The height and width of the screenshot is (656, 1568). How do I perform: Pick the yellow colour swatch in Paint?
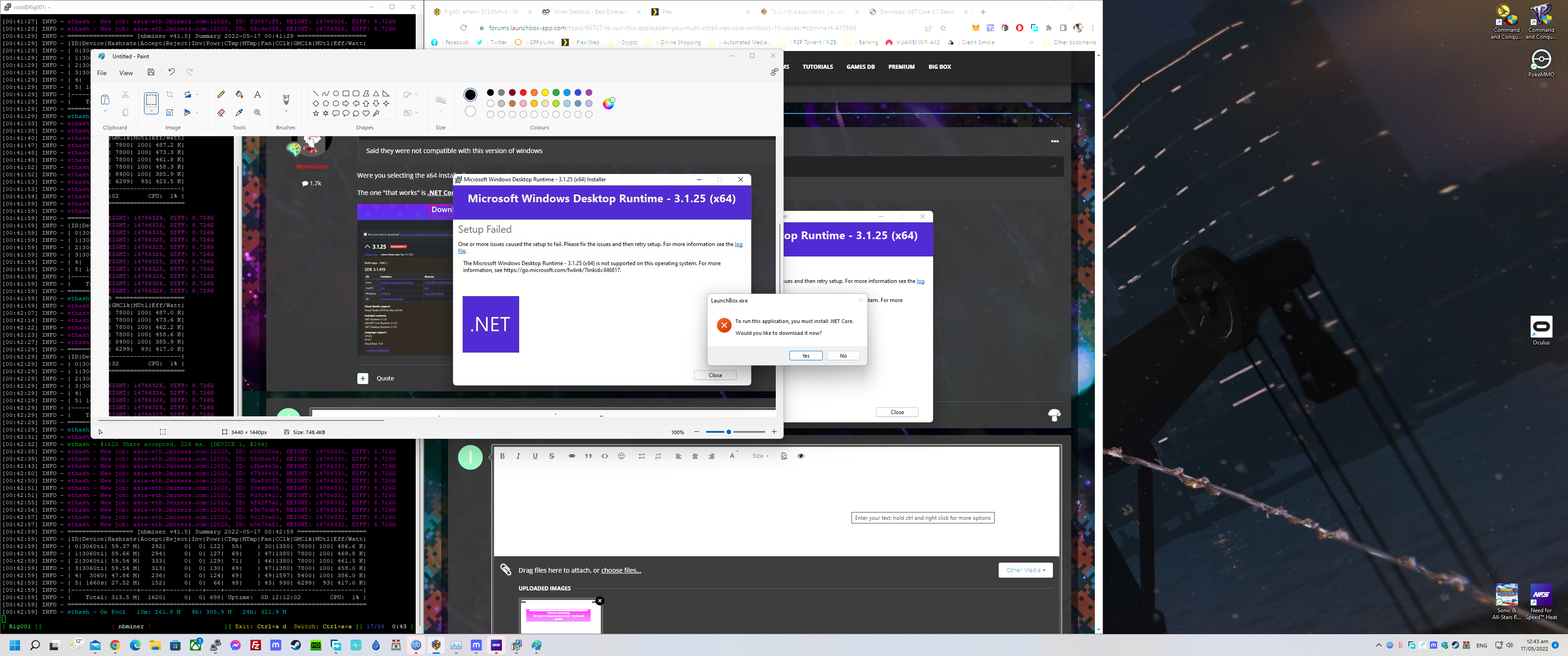545,92
